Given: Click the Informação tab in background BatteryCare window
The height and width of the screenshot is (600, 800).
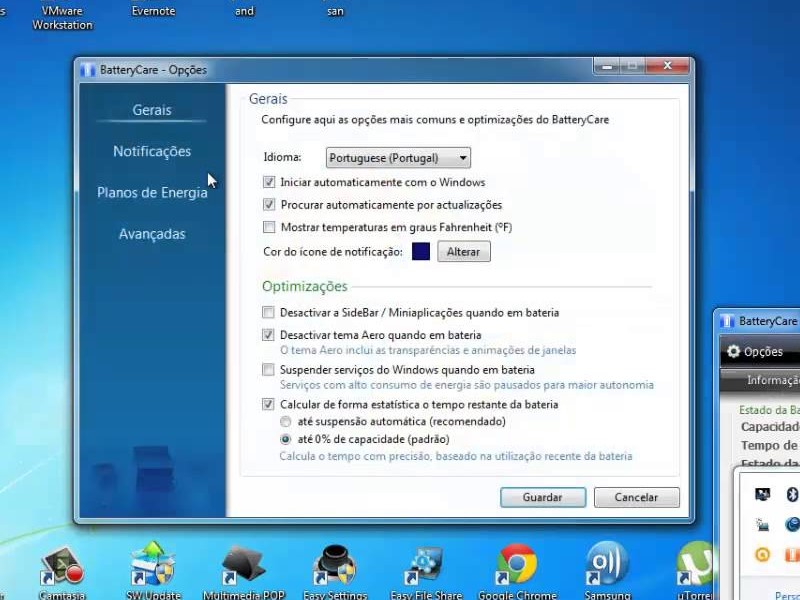Looking at the screenshot, I should 772,380.
